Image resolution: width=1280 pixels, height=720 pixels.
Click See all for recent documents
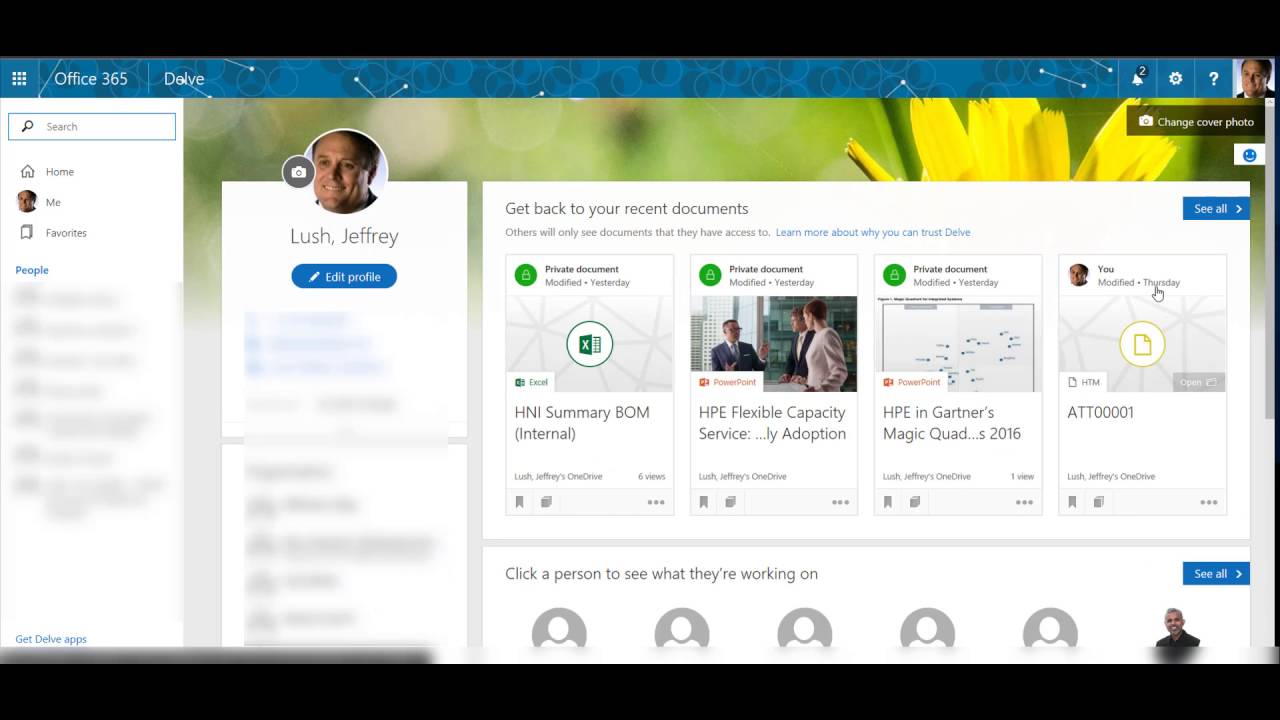(x=1216, y=208)
